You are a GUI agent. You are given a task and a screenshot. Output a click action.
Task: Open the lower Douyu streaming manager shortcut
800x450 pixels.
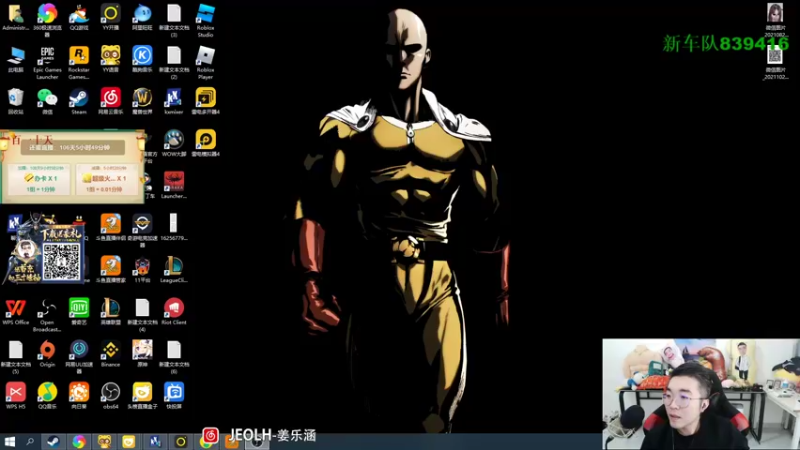click(110, 269)
